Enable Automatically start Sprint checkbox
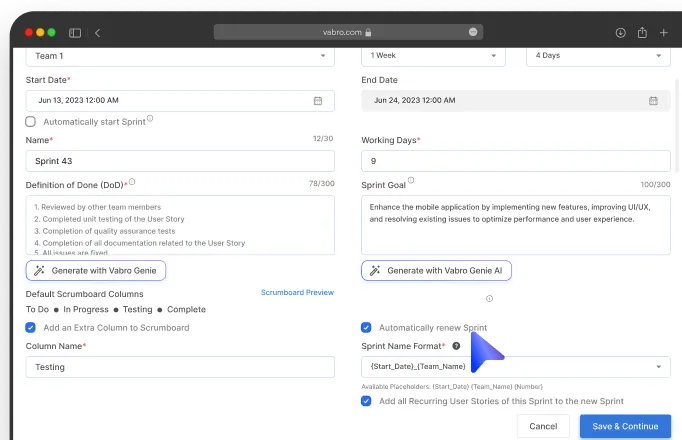Image resolution: width=682 pixels, height=440 pixels. pyautogui.click(x=30, y=121)
